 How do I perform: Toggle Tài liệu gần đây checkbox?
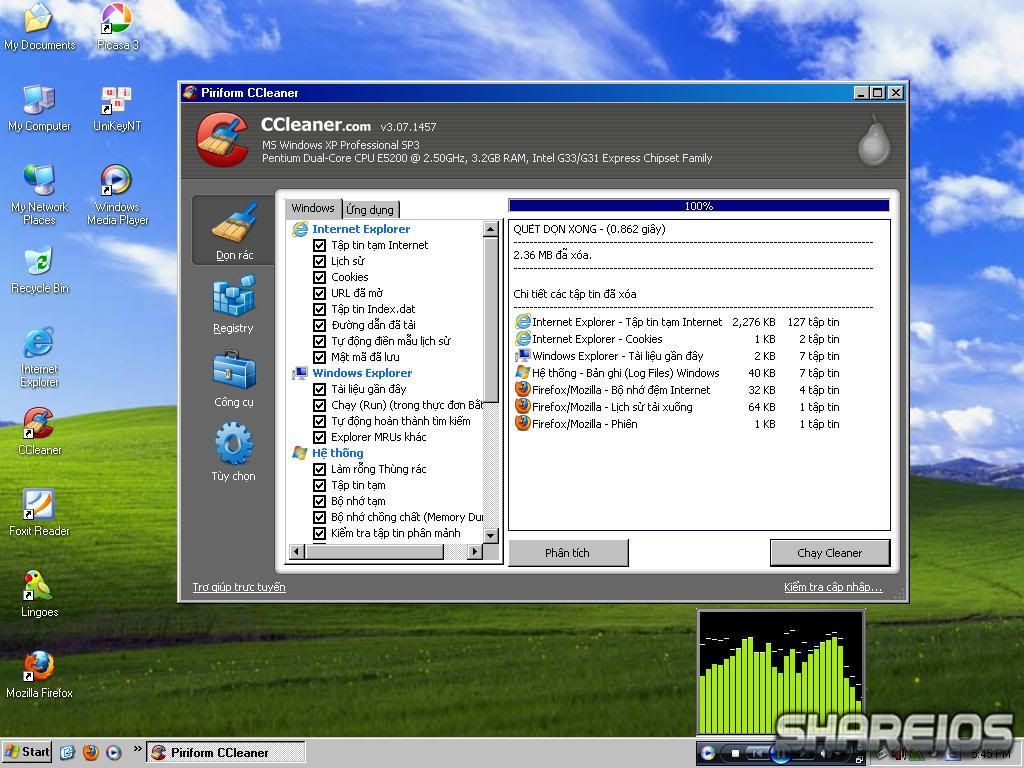pos(319,389)
